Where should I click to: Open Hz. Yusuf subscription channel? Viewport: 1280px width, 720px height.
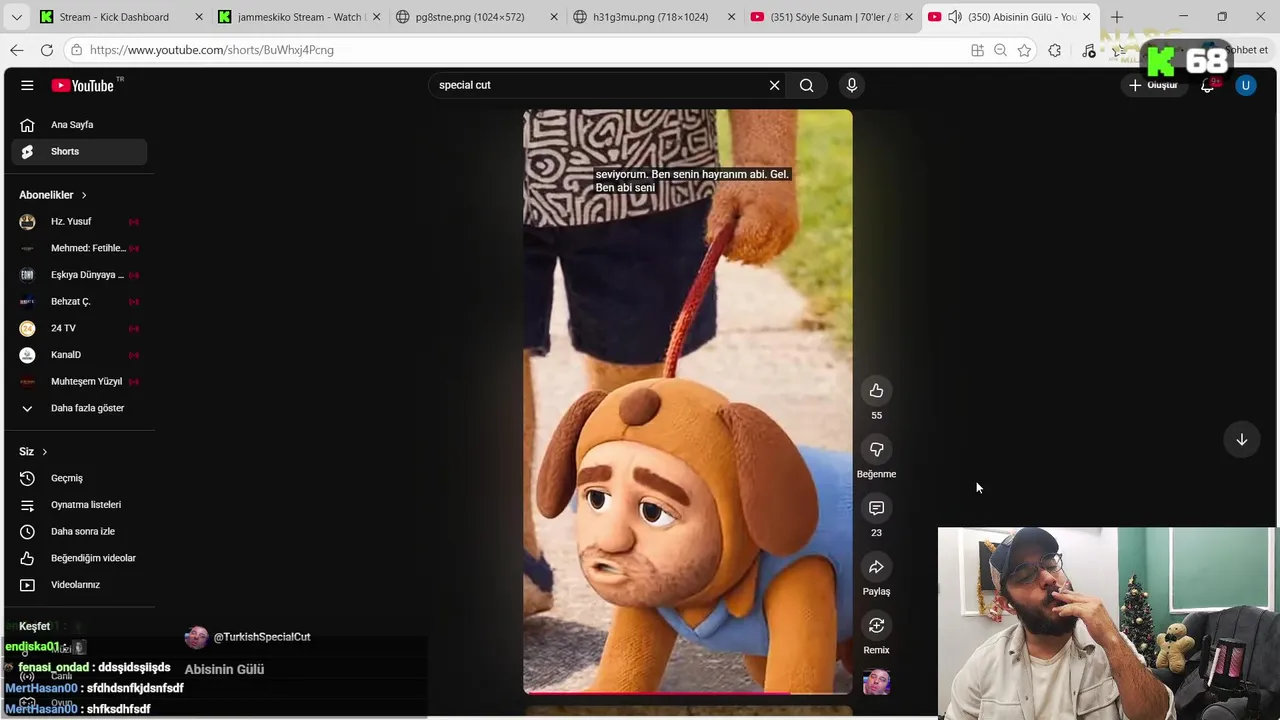click(80, 221)
